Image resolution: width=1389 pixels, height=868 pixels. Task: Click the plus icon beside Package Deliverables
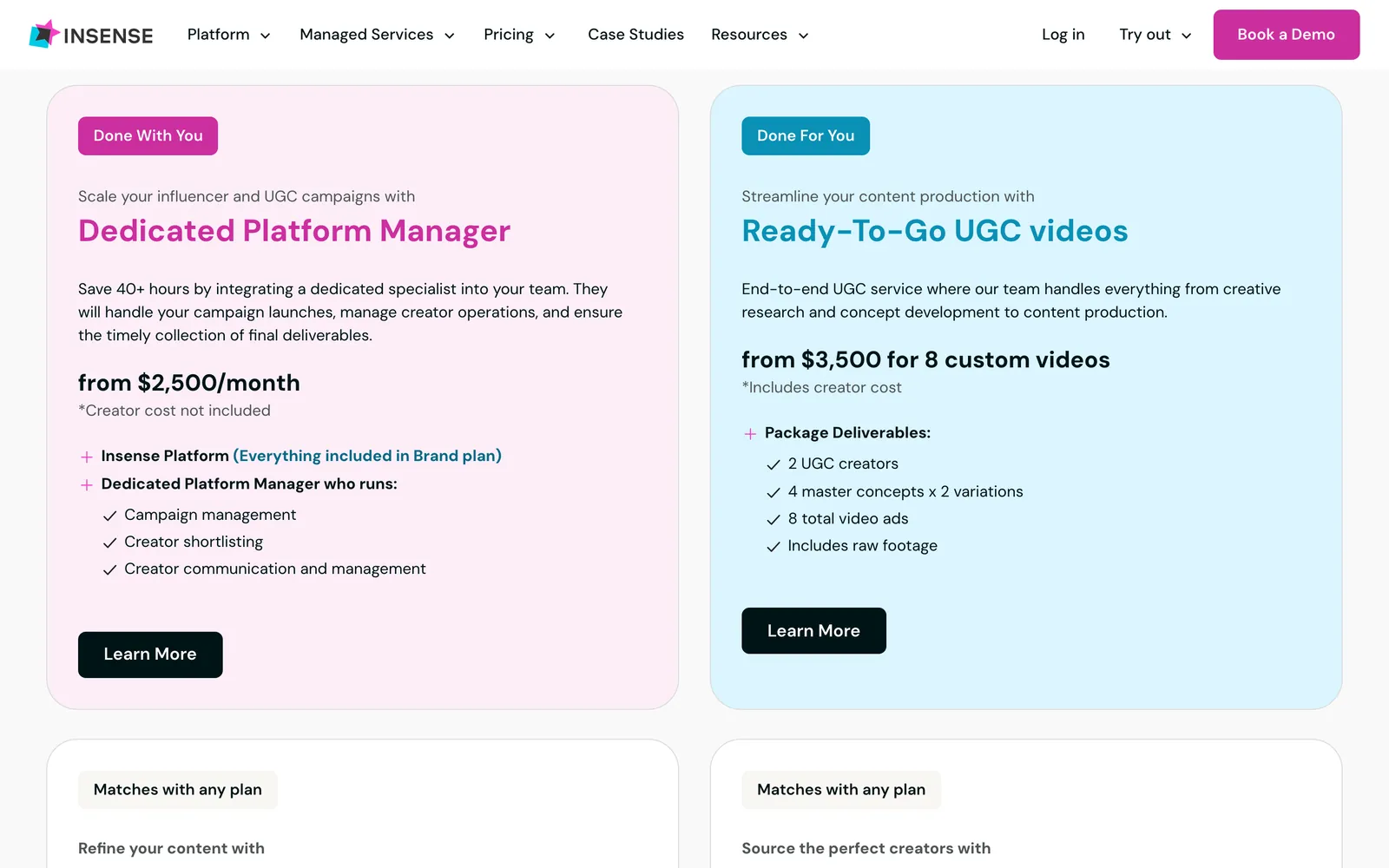(750, 433)
